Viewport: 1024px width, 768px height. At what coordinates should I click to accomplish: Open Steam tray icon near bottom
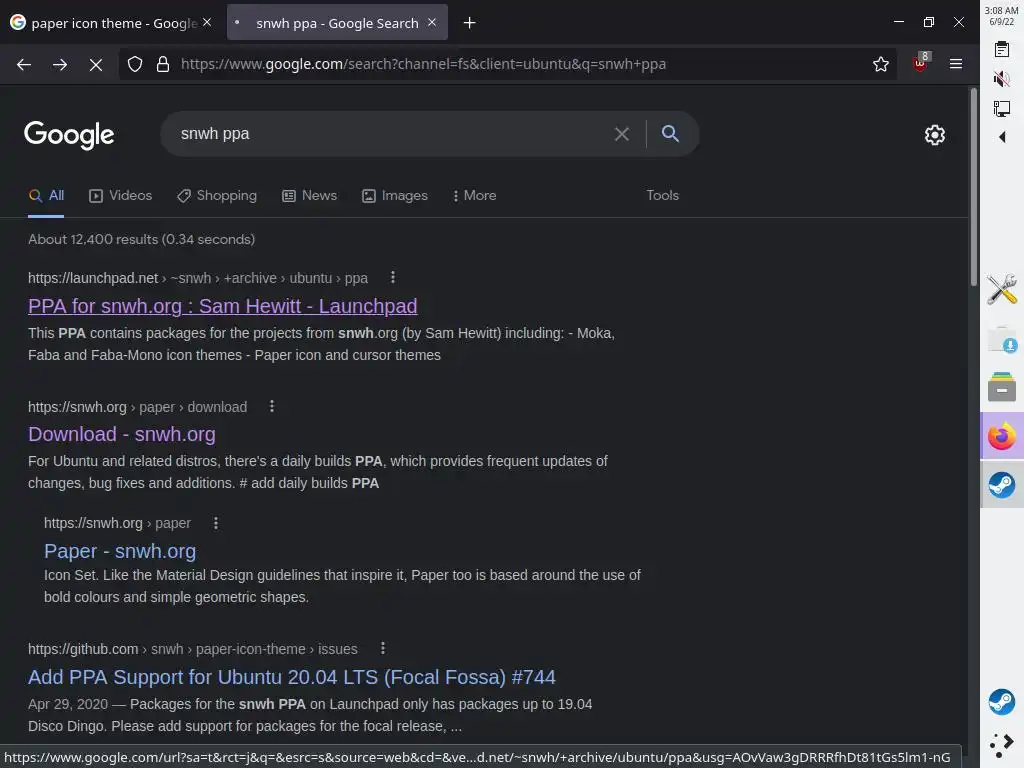(x=1002, y=702)
